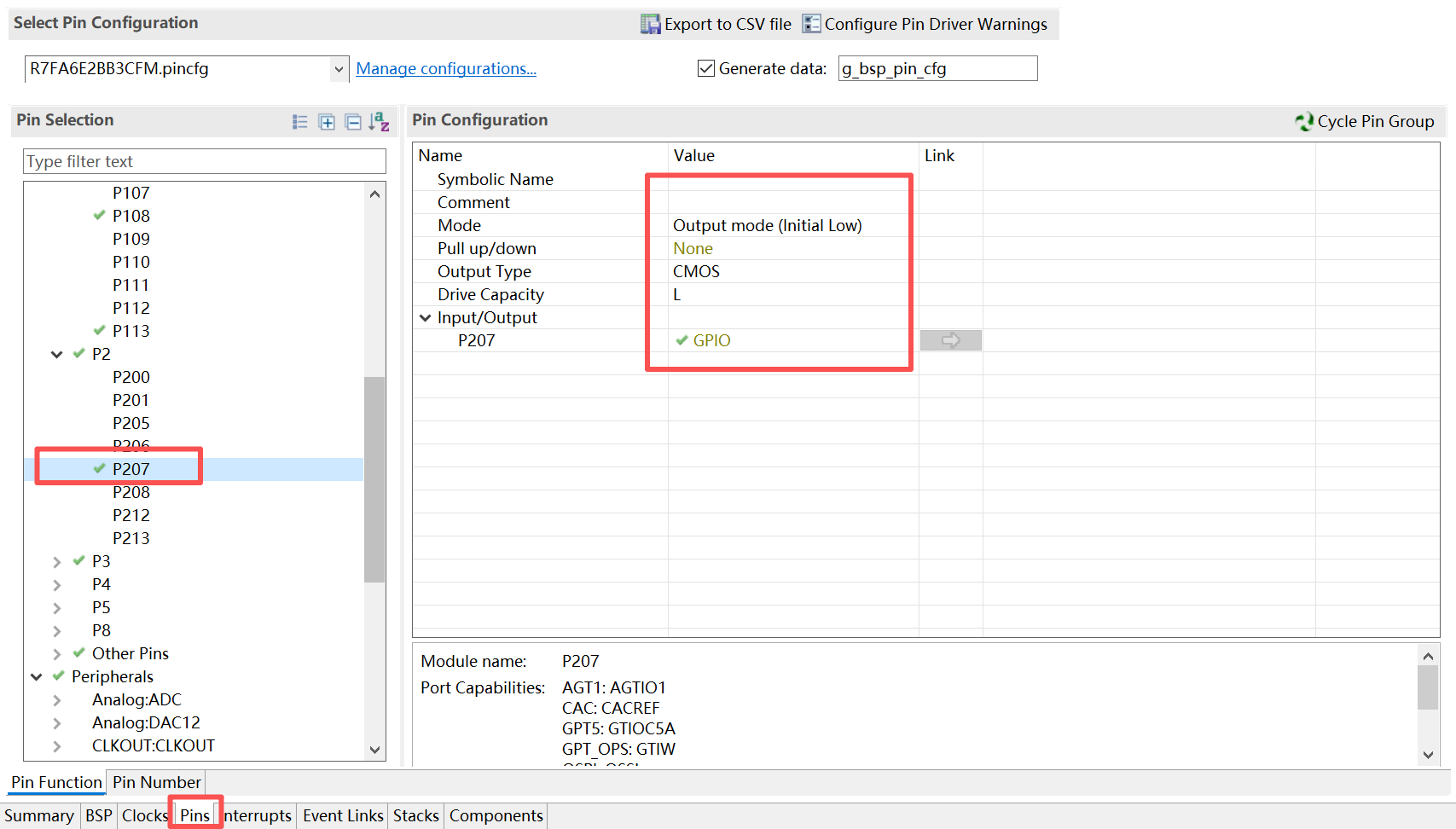The width and height of the screenshot is (1456, 829).
Task: Click the pin tree scroll down arrow
Action: (x=374, y=750)
